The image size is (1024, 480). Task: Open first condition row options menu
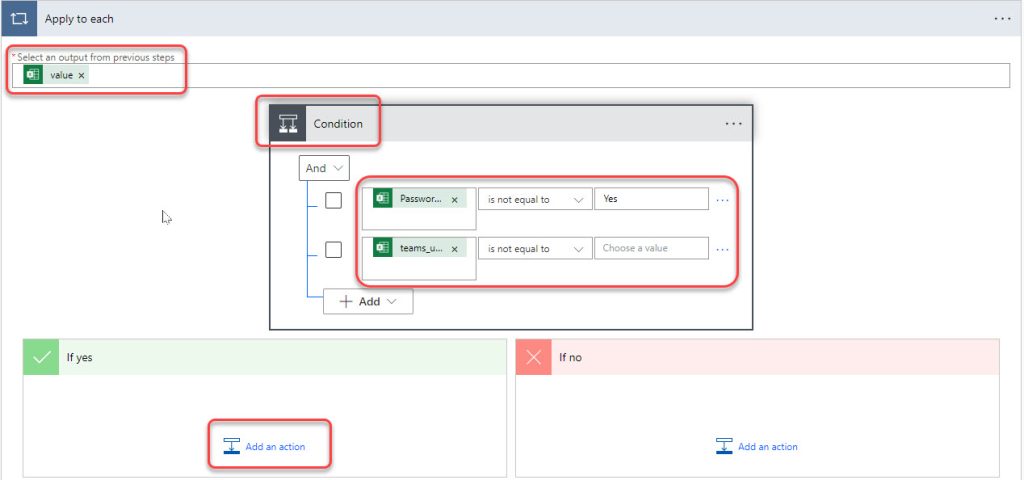(x=723, y=200)
